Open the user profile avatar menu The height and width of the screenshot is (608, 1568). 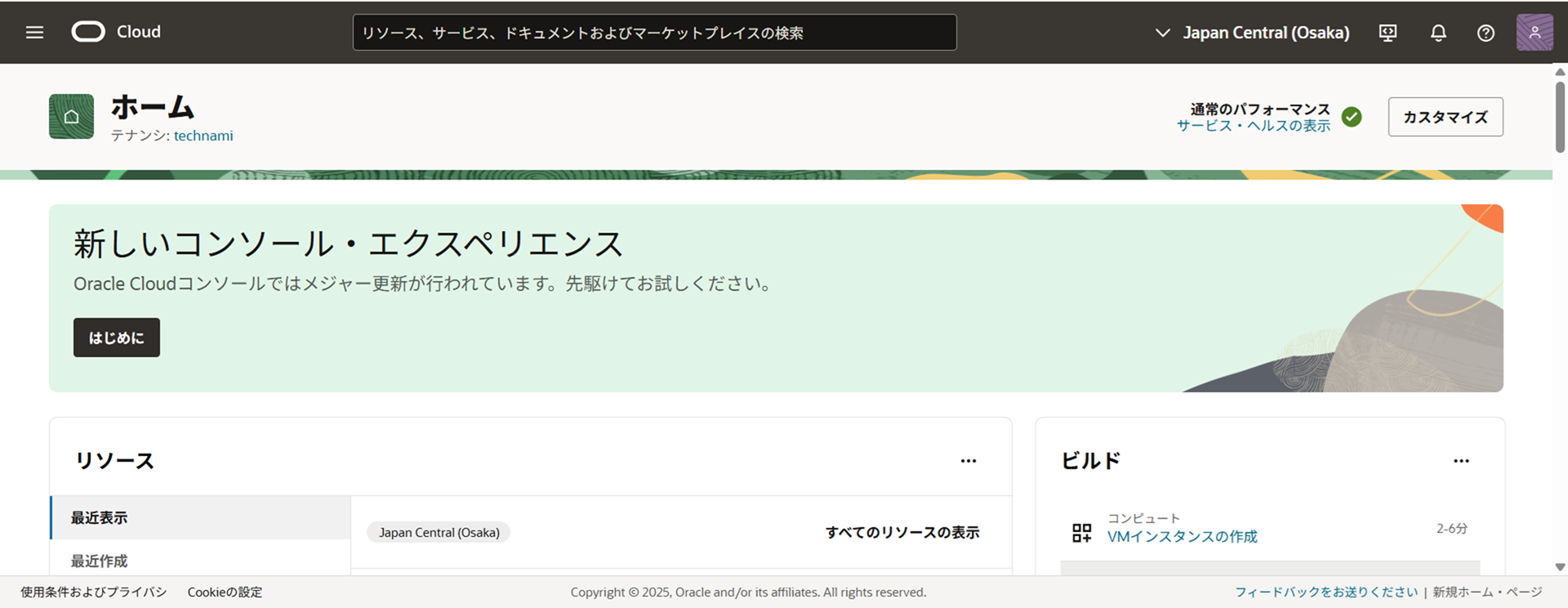(1535, 33)
